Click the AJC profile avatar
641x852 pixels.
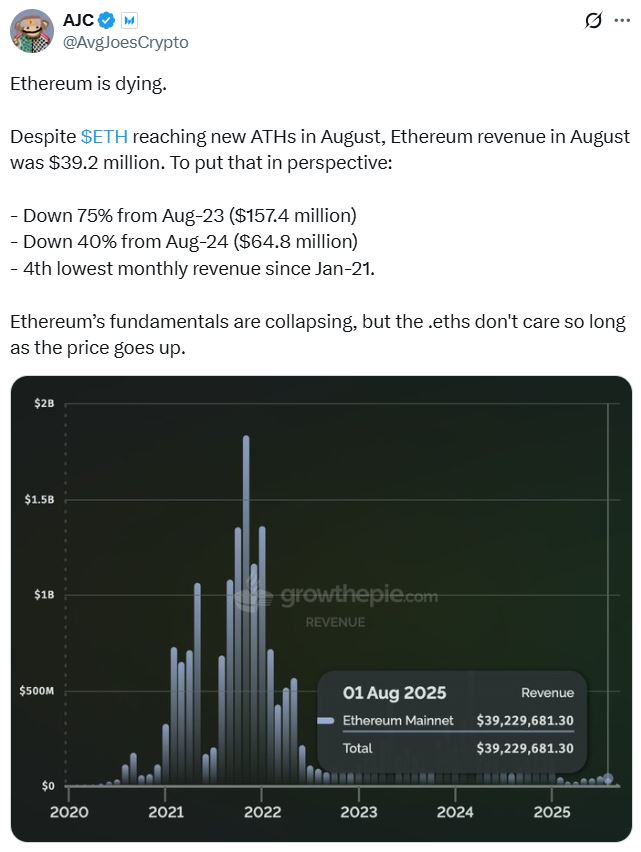coord(31,30)
